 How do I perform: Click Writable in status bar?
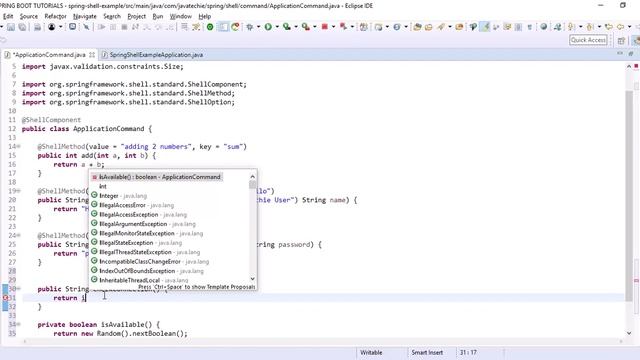(371, 352)
